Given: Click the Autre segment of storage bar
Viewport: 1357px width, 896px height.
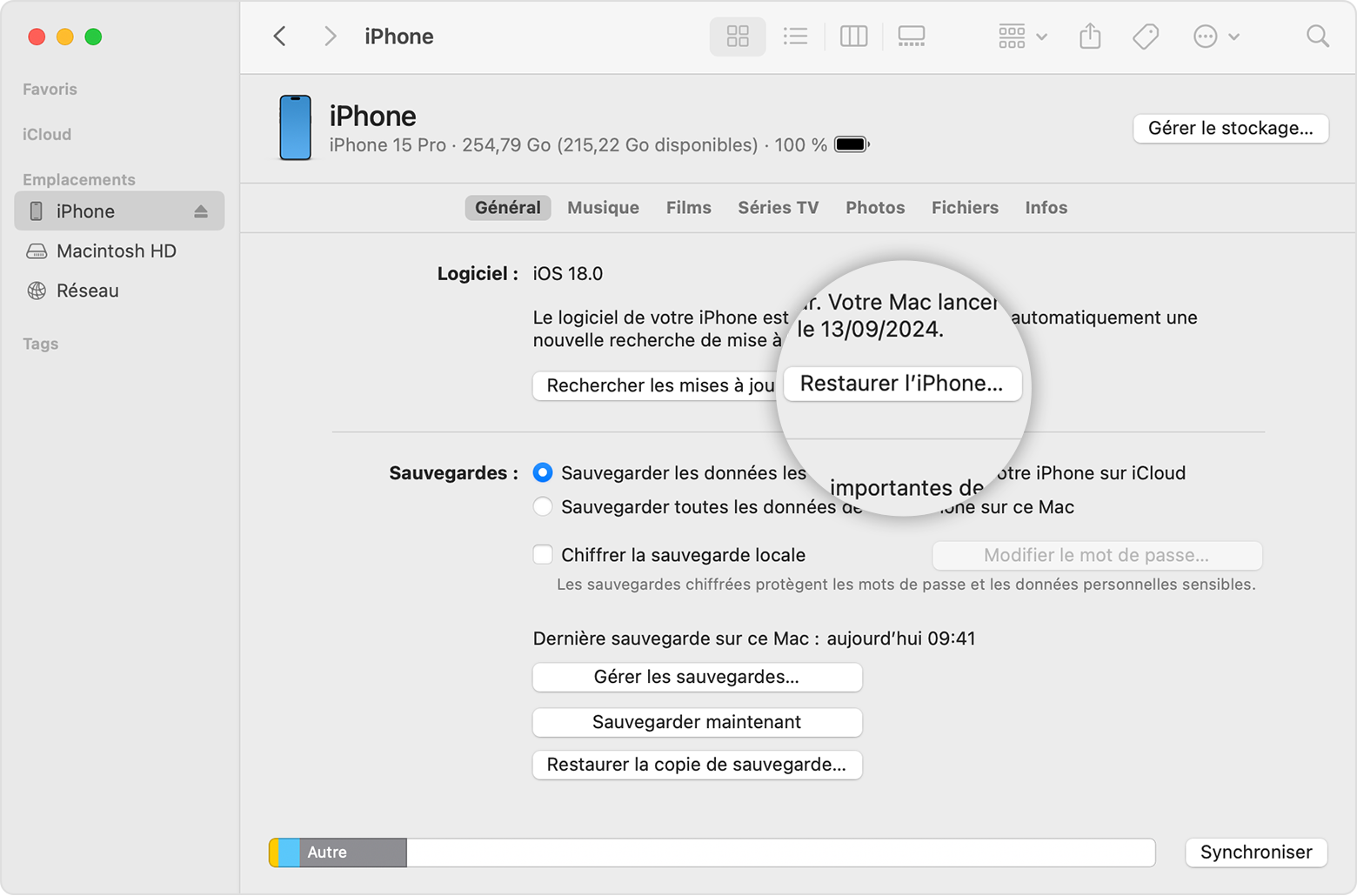Looking at the screenshot, I should pos(353,853).
